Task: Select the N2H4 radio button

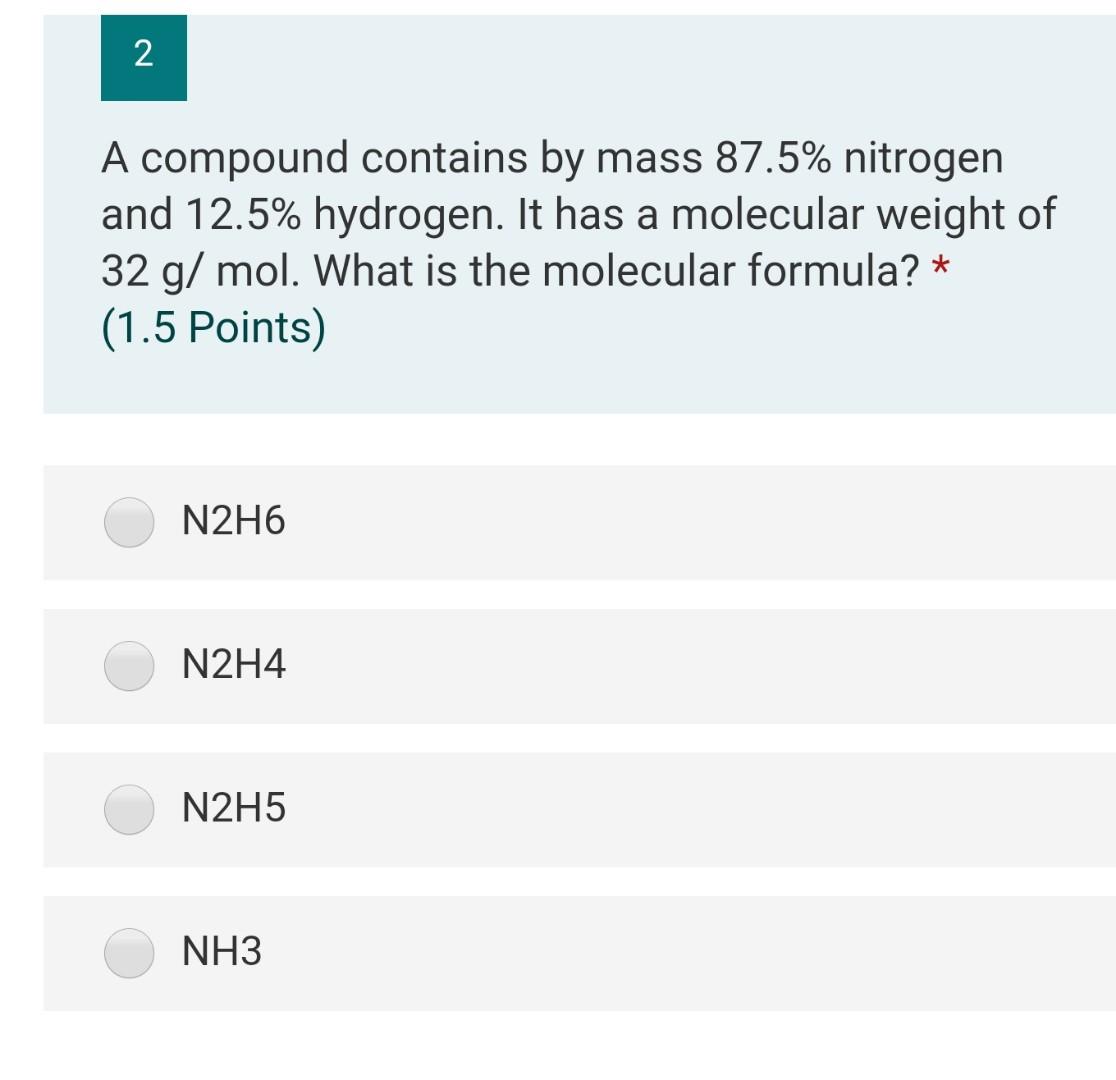Action: pos(128,666)
